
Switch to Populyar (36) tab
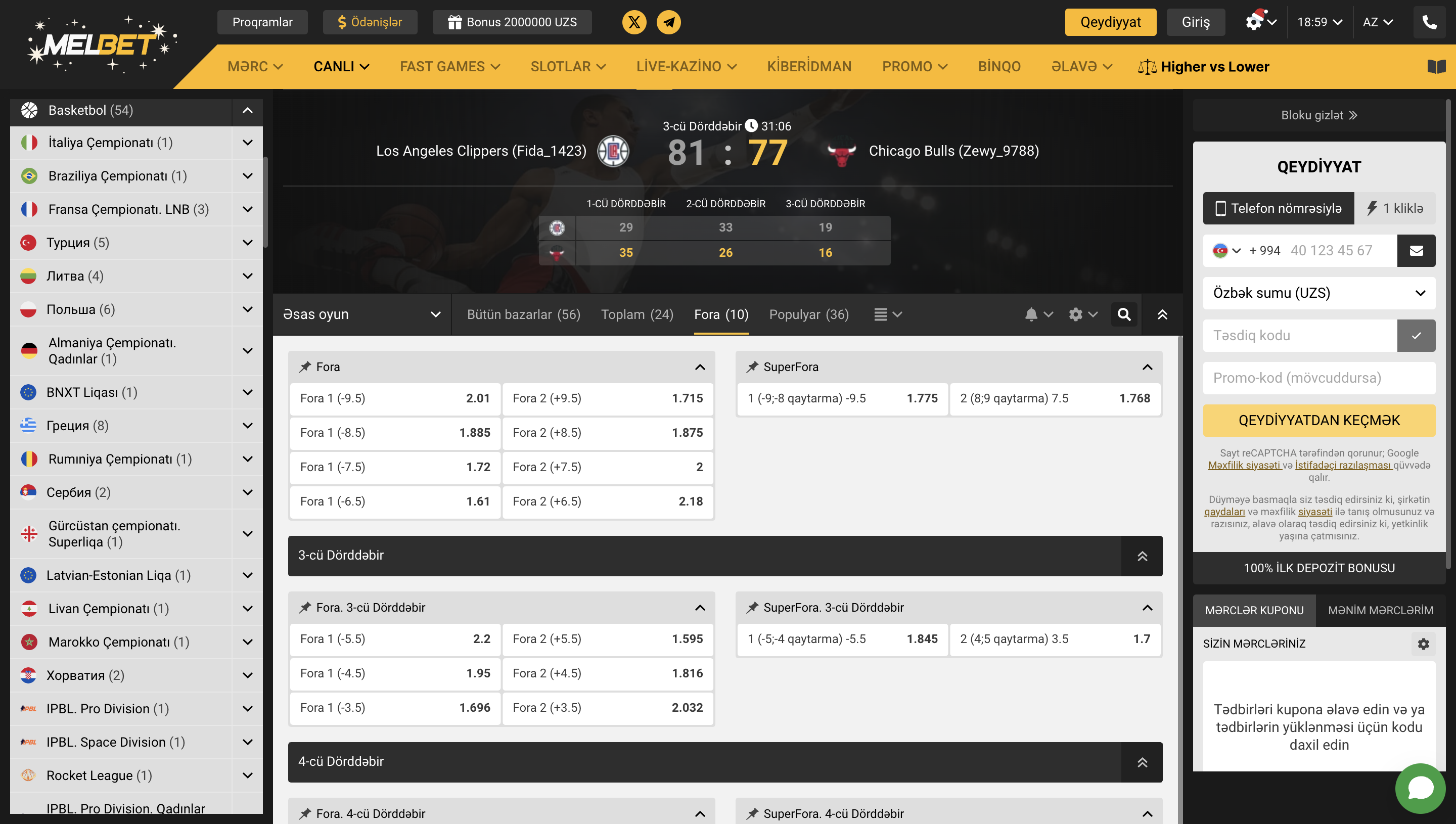point(809,314)
